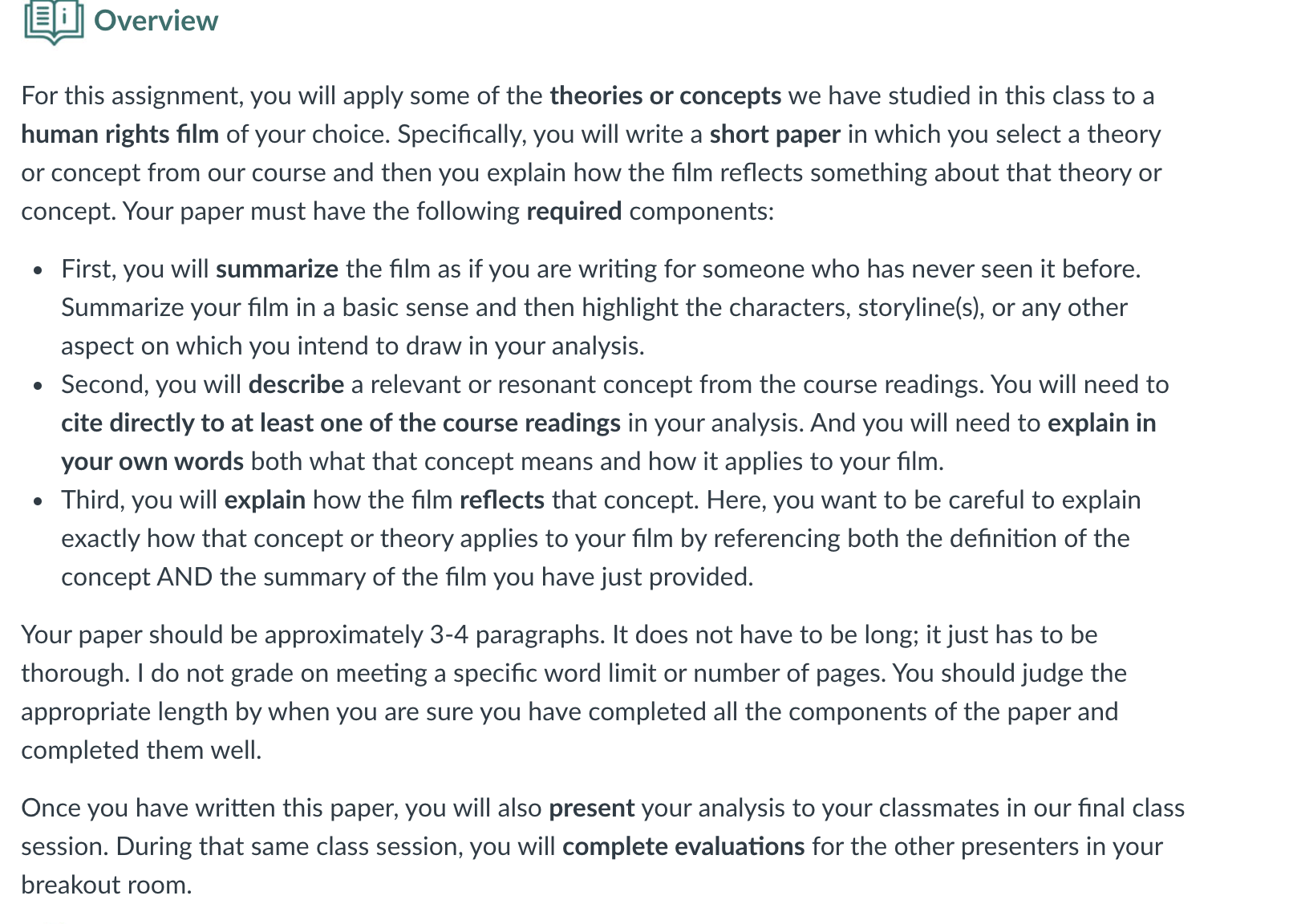Click the bold word explain before how the film

[265, 500]
